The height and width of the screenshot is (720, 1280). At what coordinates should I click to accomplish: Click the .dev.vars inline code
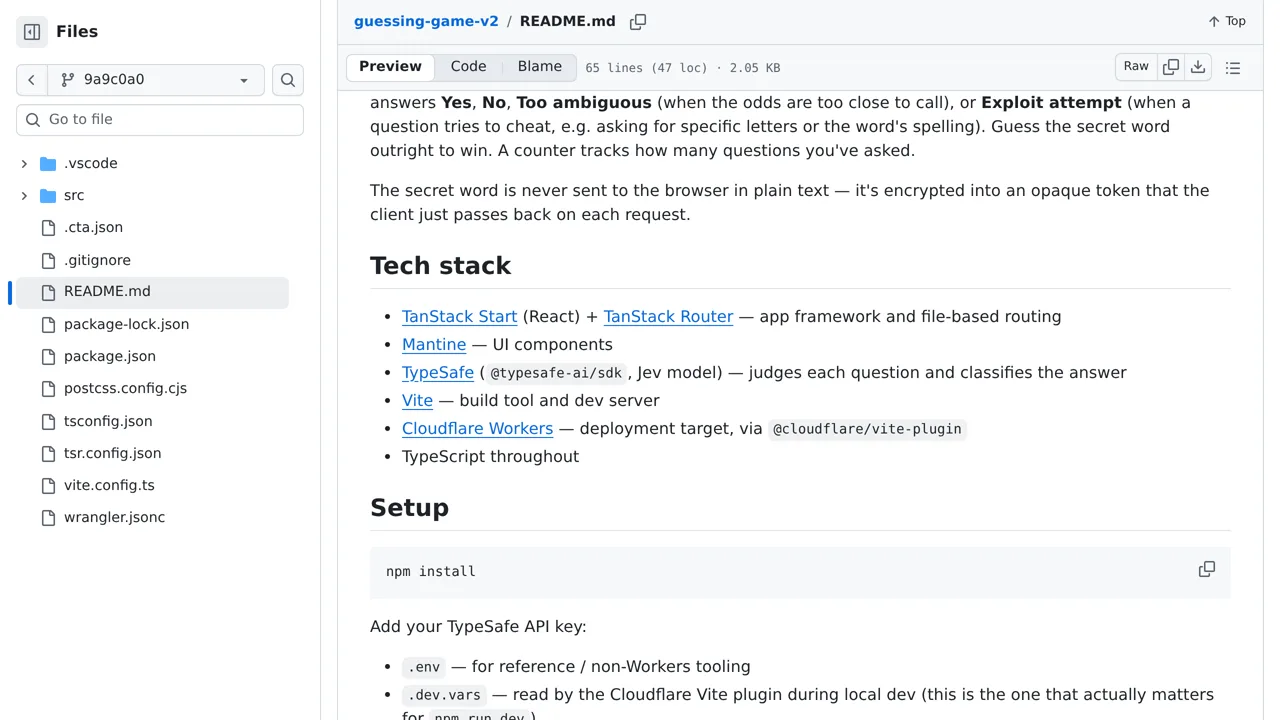[444, 695]
